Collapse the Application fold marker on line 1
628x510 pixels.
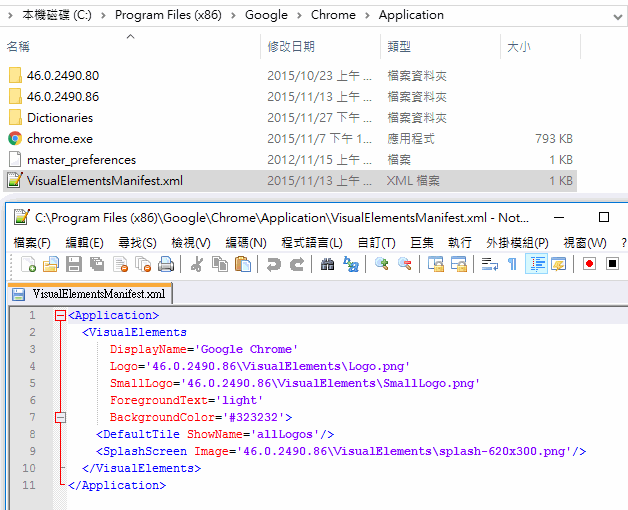pyautogui.click(x=60, y=316)
